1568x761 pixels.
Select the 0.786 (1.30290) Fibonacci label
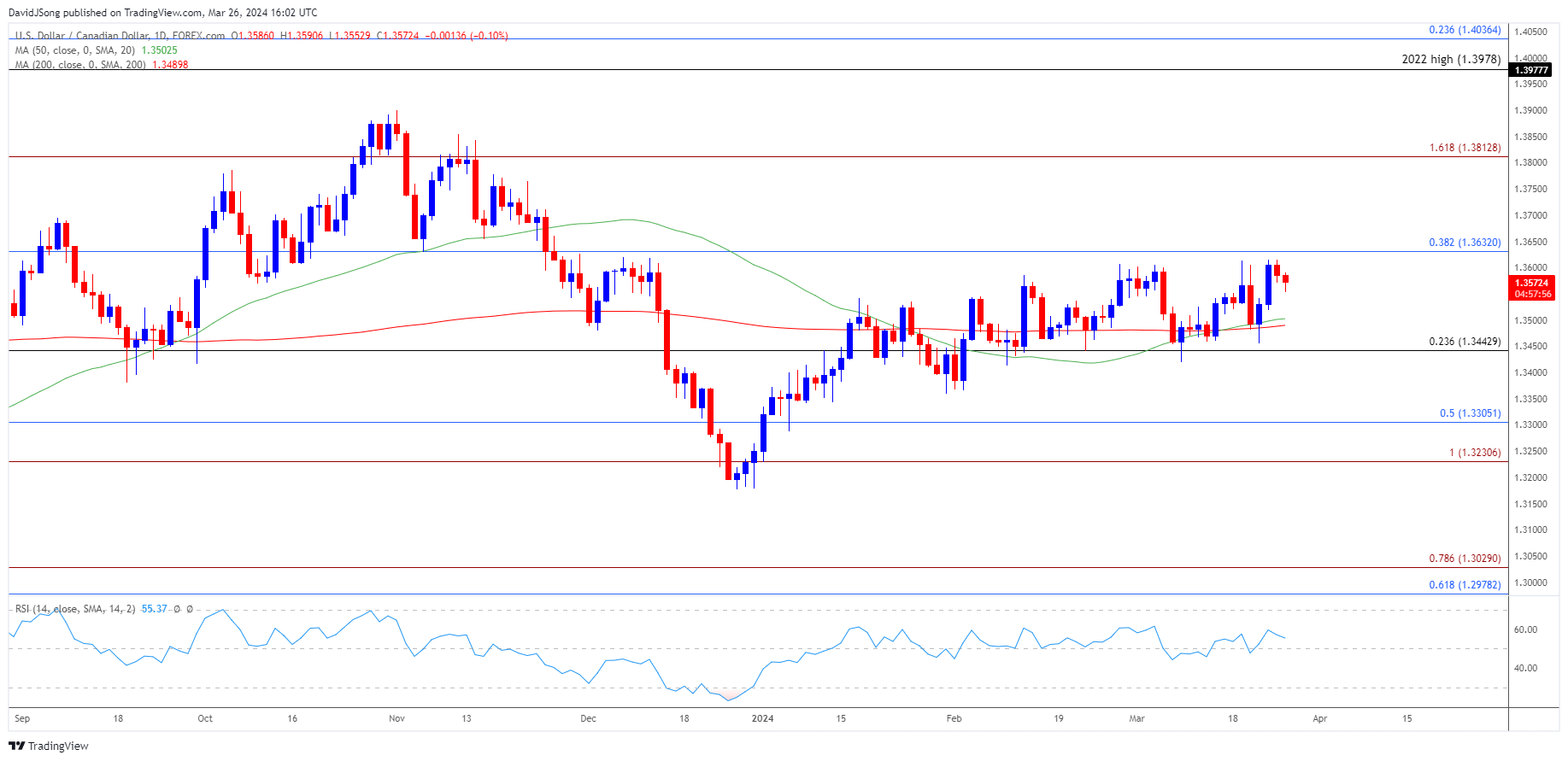click(x=1465, y=559)
